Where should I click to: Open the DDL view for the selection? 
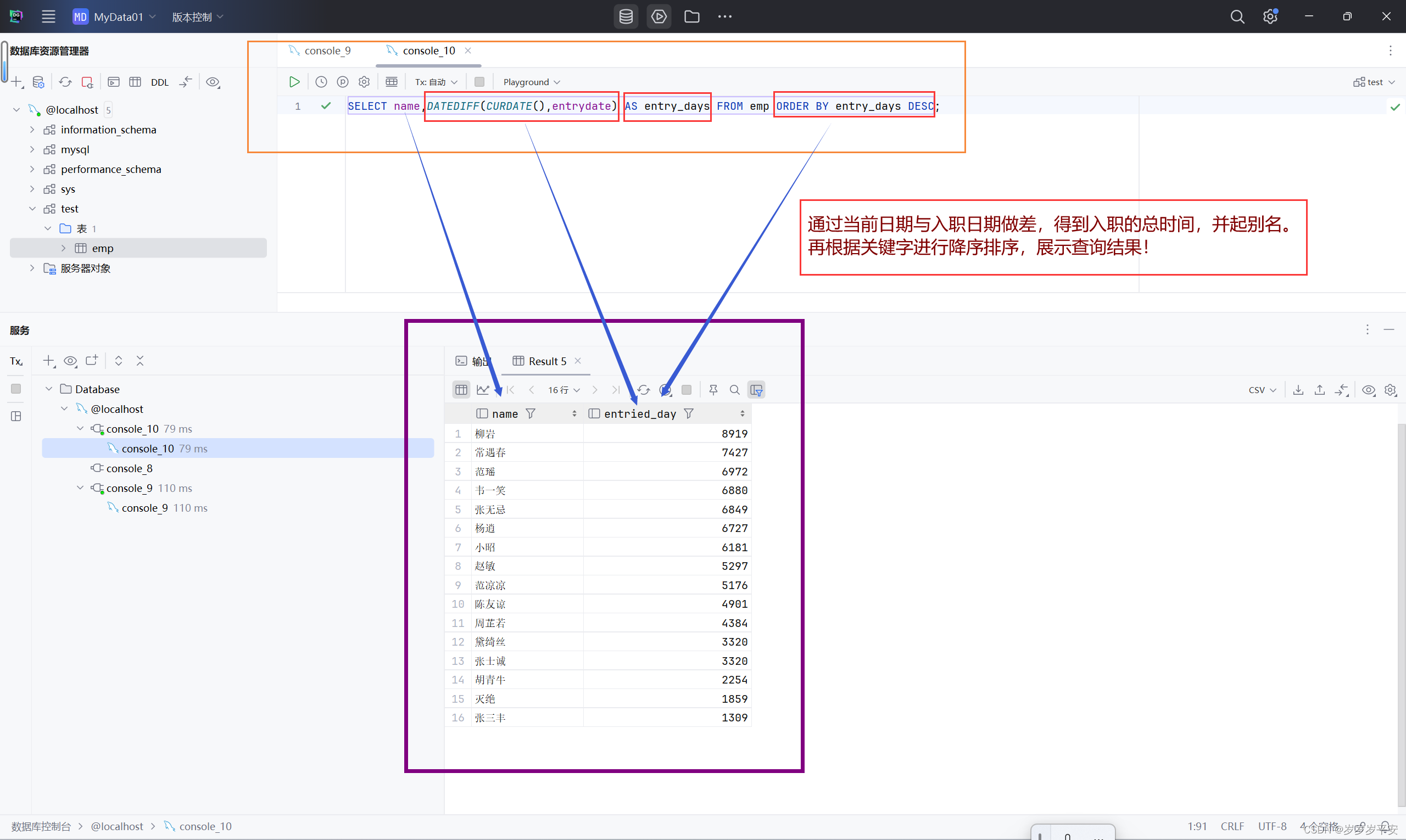[160, 82]
